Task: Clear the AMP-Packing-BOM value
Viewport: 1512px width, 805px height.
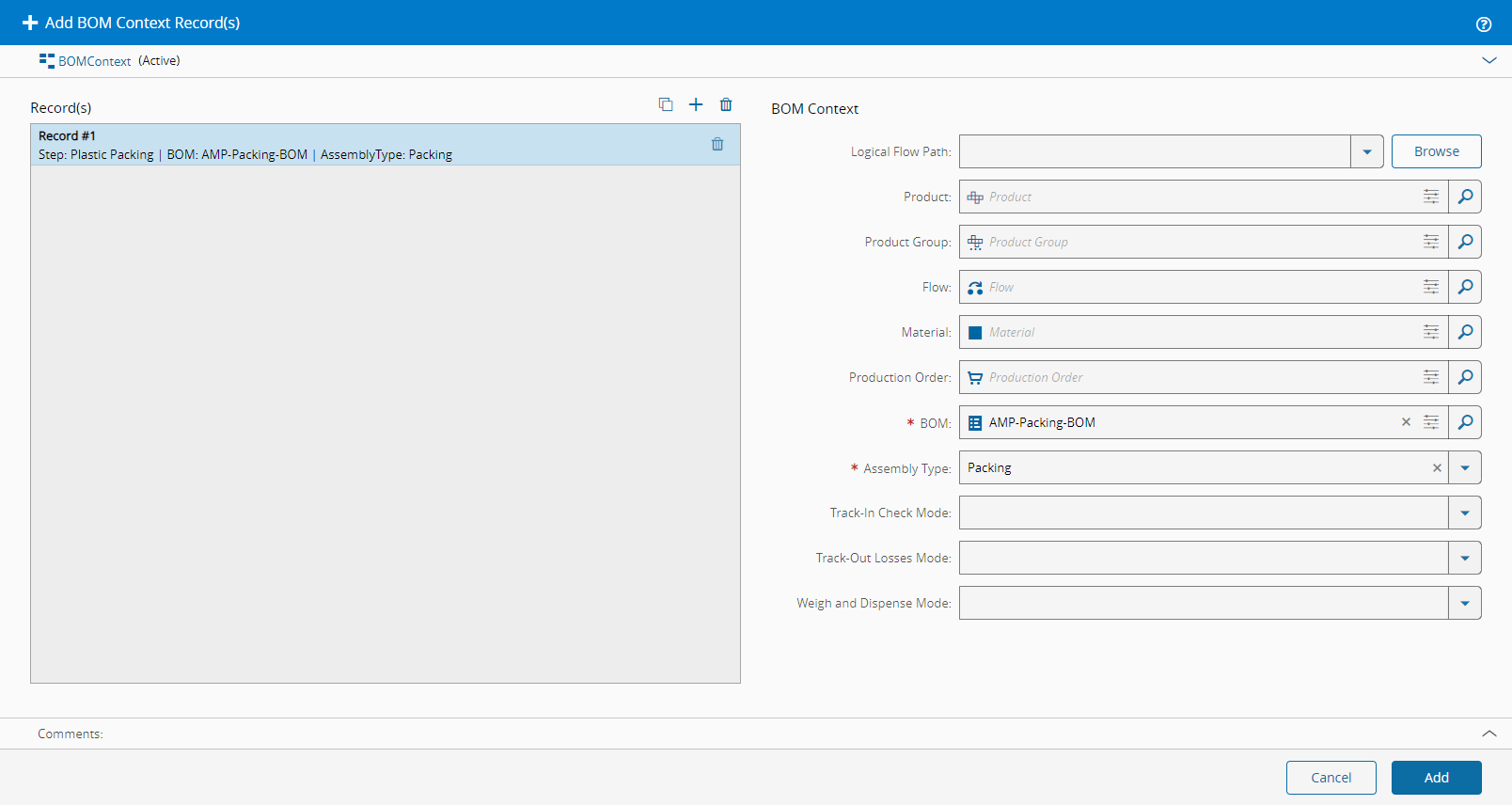Action: [1406, 422]
